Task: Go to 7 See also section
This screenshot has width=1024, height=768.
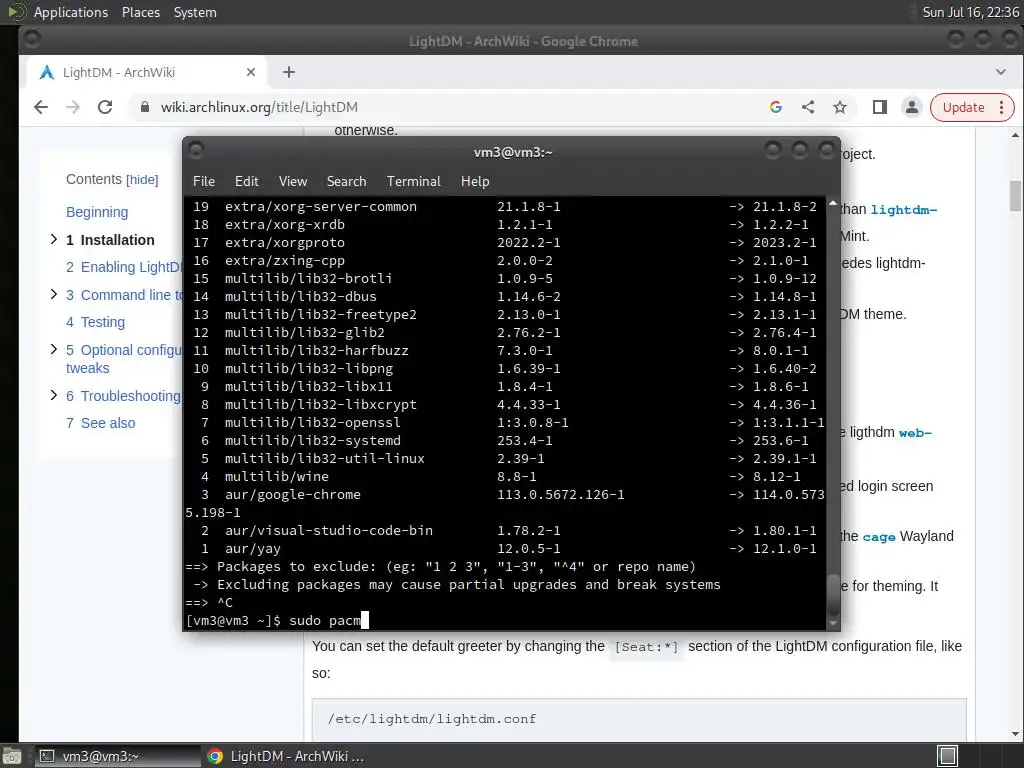Action: click(101, 423)
